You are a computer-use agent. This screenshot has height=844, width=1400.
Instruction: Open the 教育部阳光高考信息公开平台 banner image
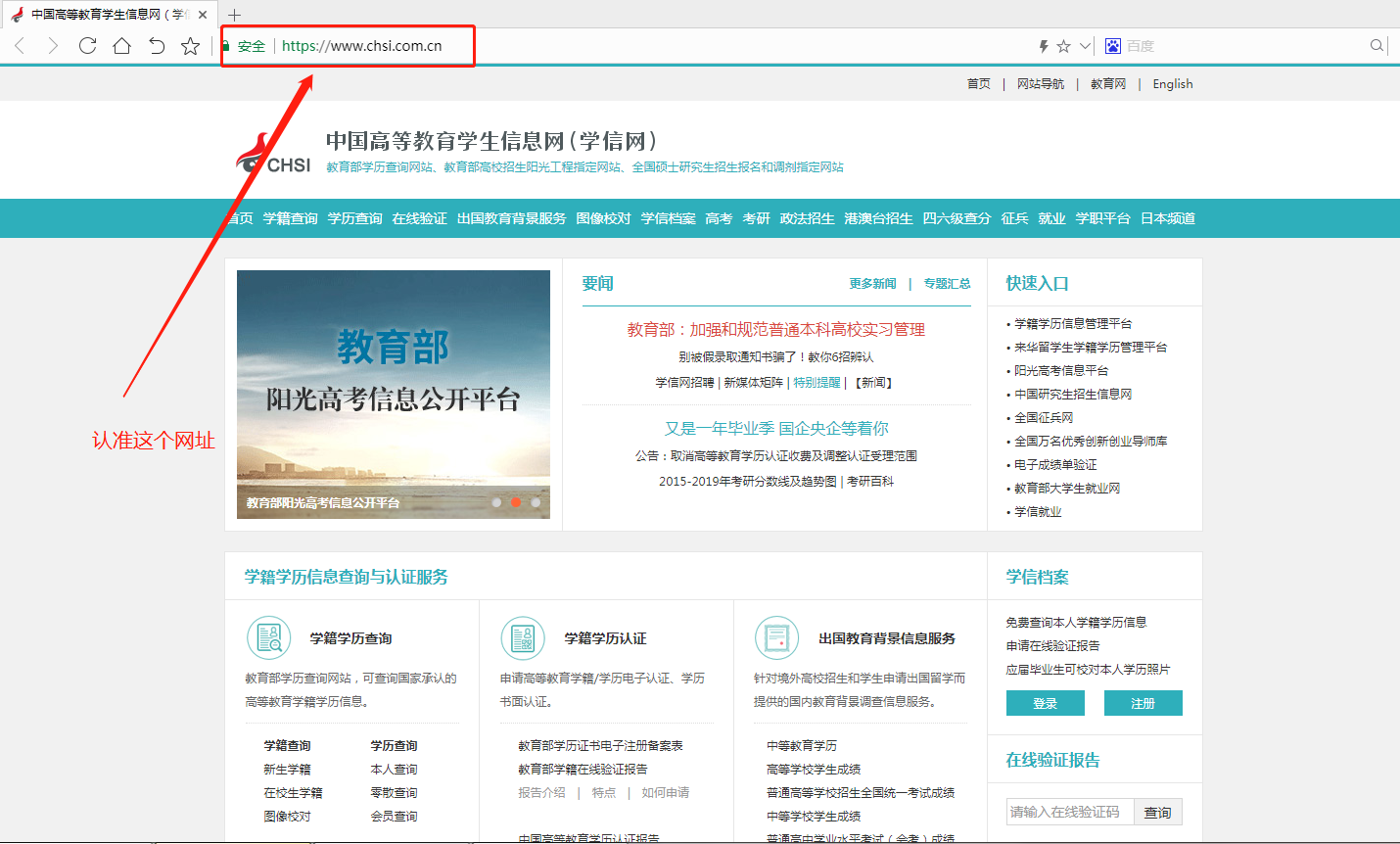tap(394, 395)
